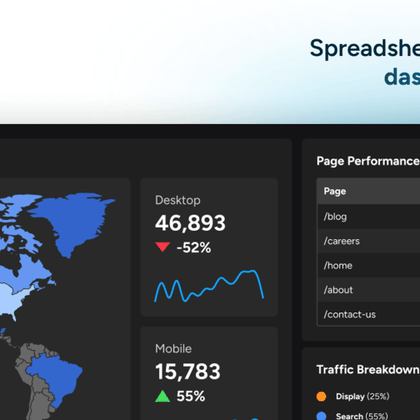Image resolution: width=420 pixels, height=420 pixels.
Task: Click the orange Display legend dot
Action: pos(321,396)
